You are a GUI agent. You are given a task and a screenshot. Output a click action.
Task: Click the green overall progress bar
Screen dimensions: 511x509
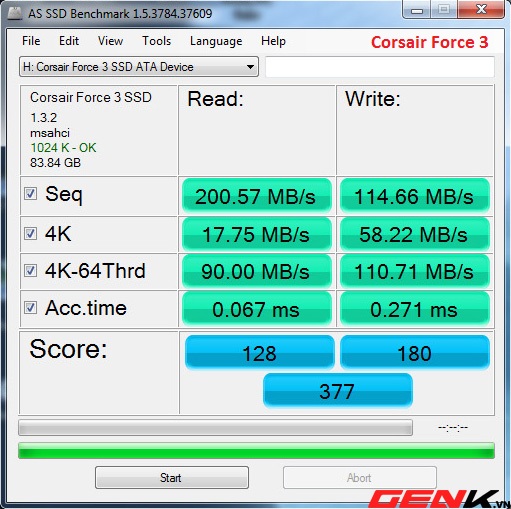[x=256, y=451]
